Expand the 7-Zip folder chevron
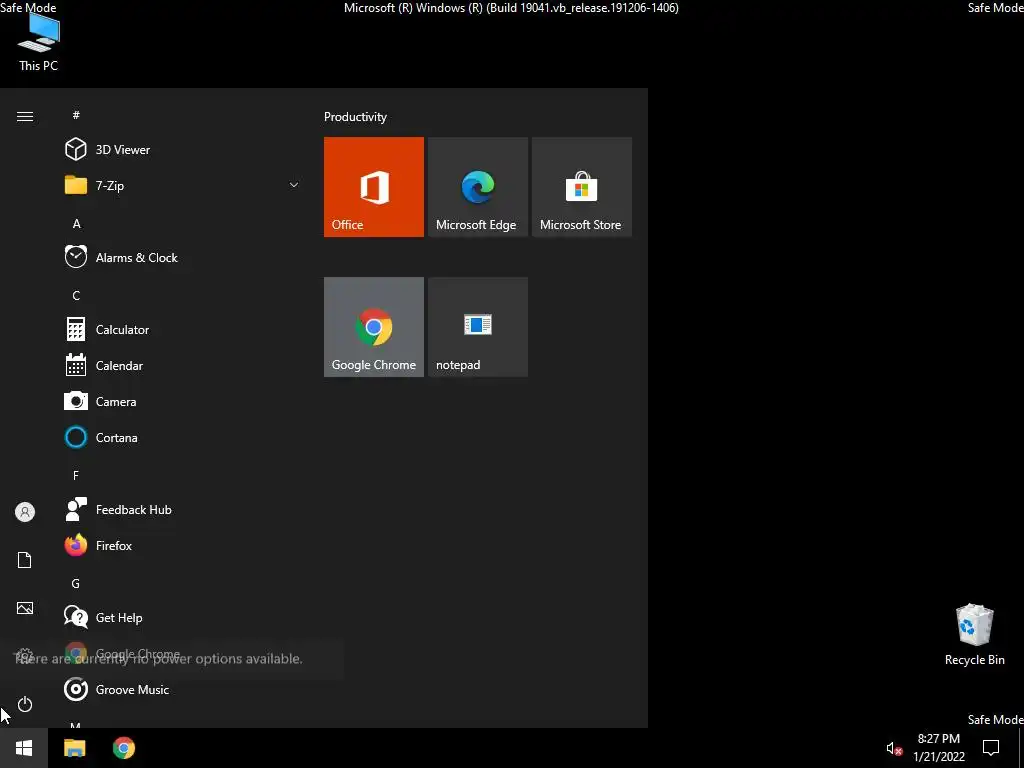This screenshot has width=1024, height=768. pyautogui.click(x=294, y=185)
